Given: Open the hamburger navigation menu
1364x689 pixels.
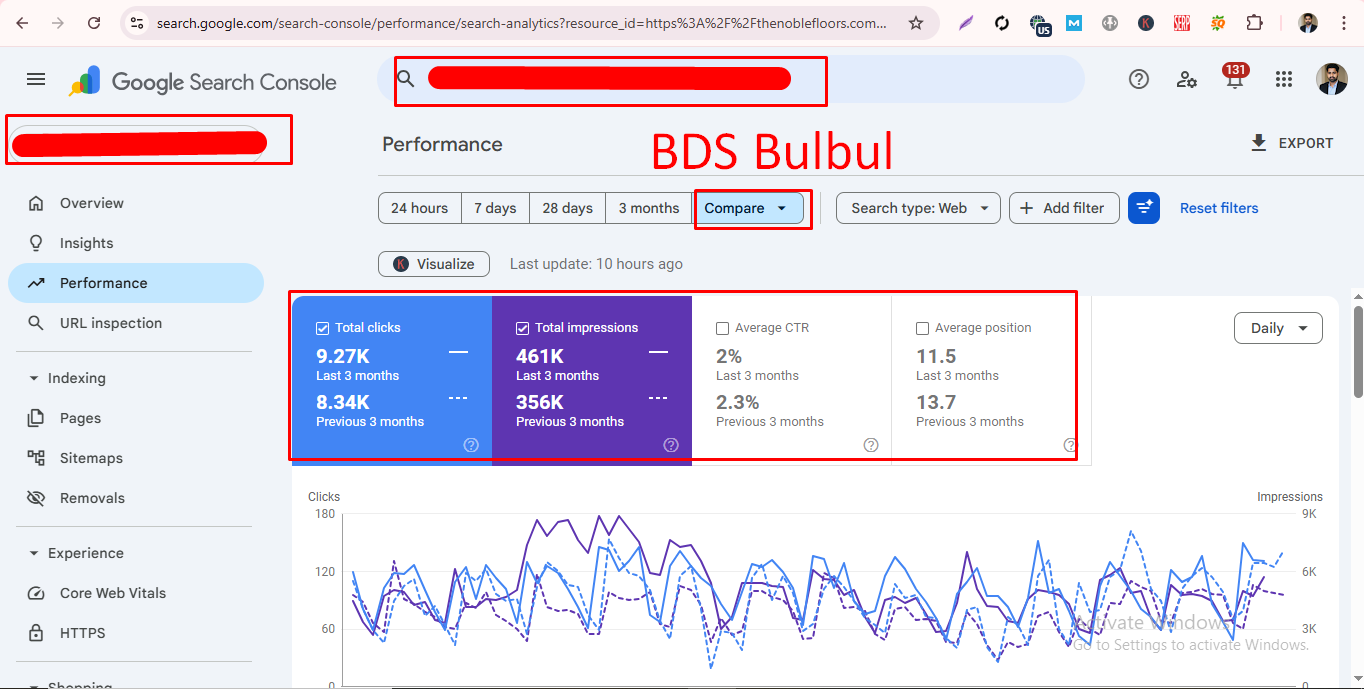Looking at the screenshot, I should (x=35, y=79).
